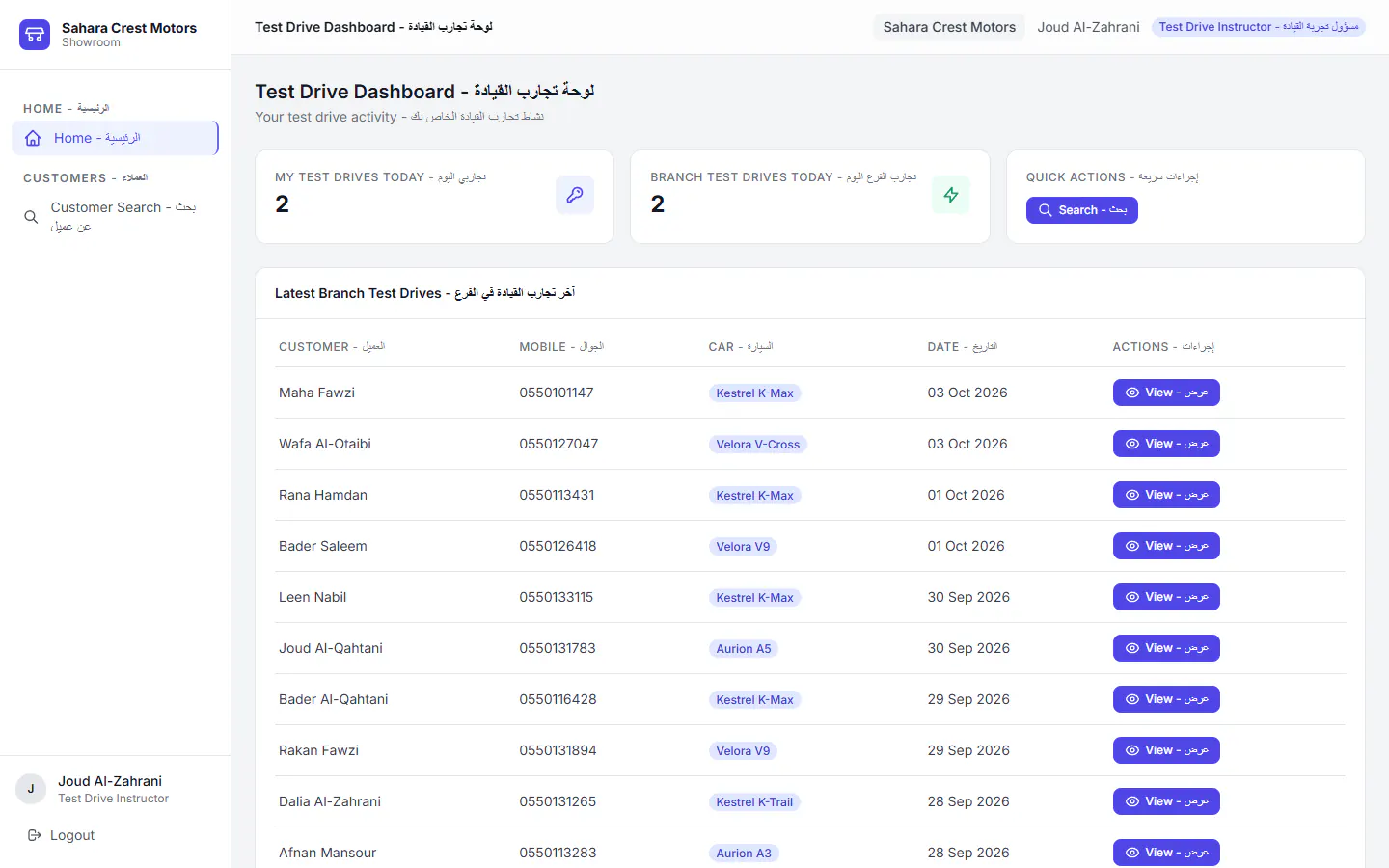Click mobile number 0550133115
Viewport: 1389px width, 868px height.
point(557,597)
